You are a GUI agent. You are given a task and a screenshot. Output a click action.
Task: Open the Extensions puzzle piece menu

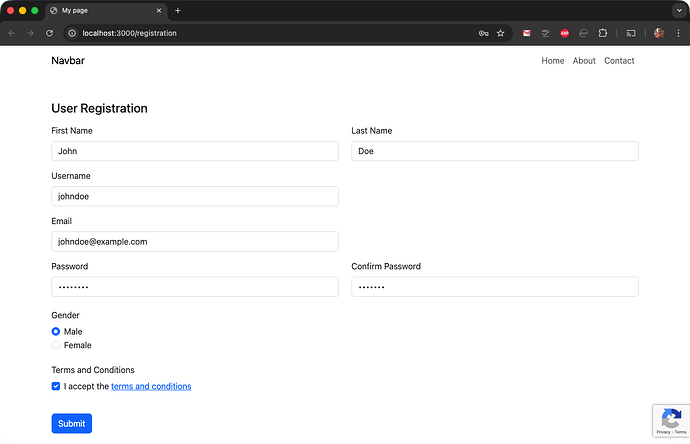pos(602,33)
